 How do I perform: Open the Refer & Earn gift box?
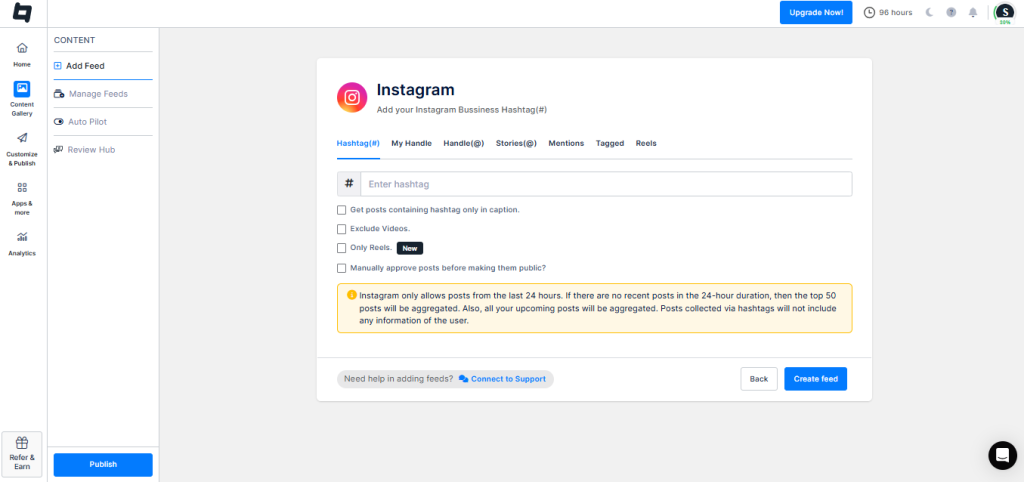22,454
